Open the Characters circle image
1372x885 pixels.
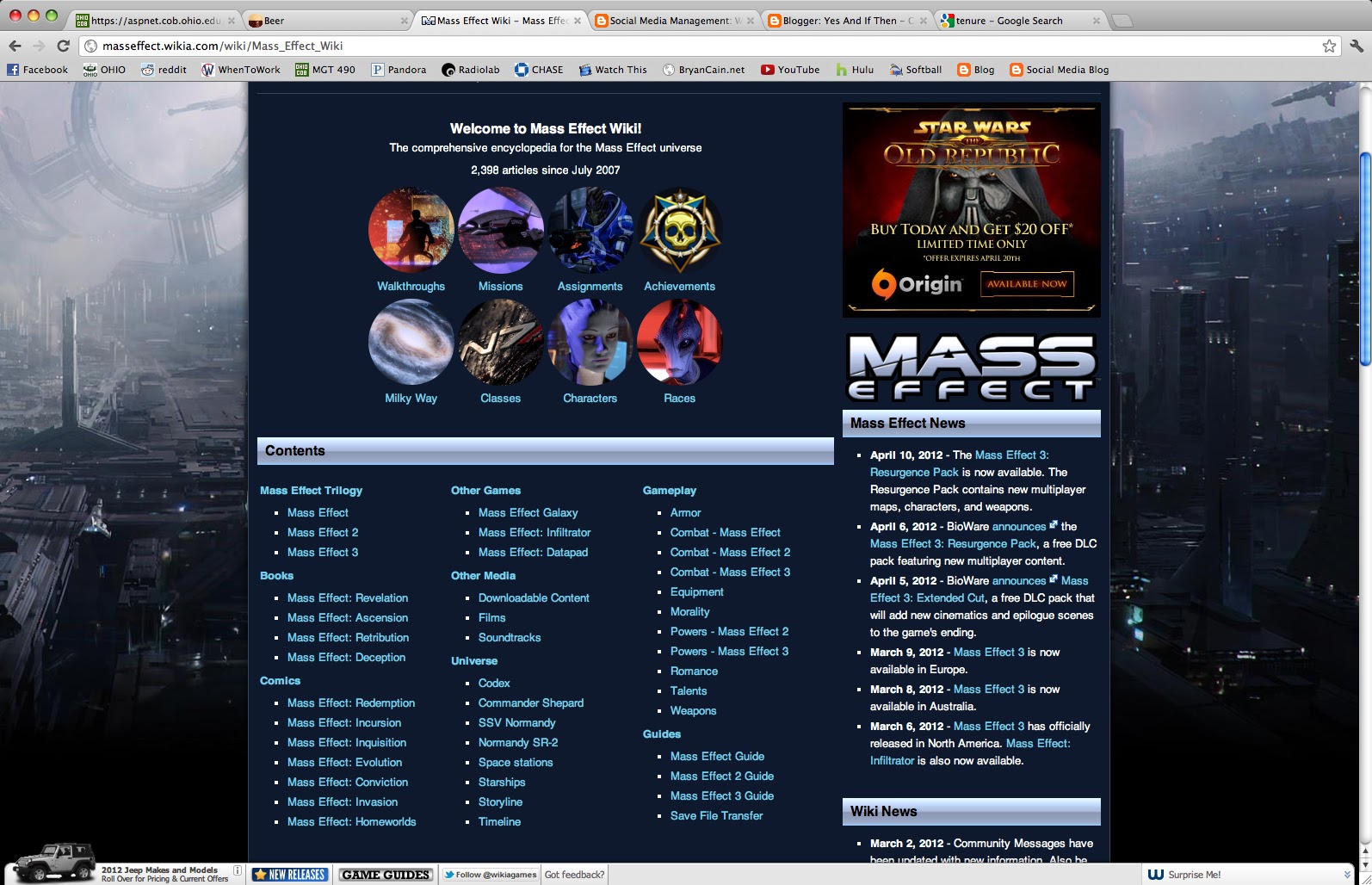[590, 343]
